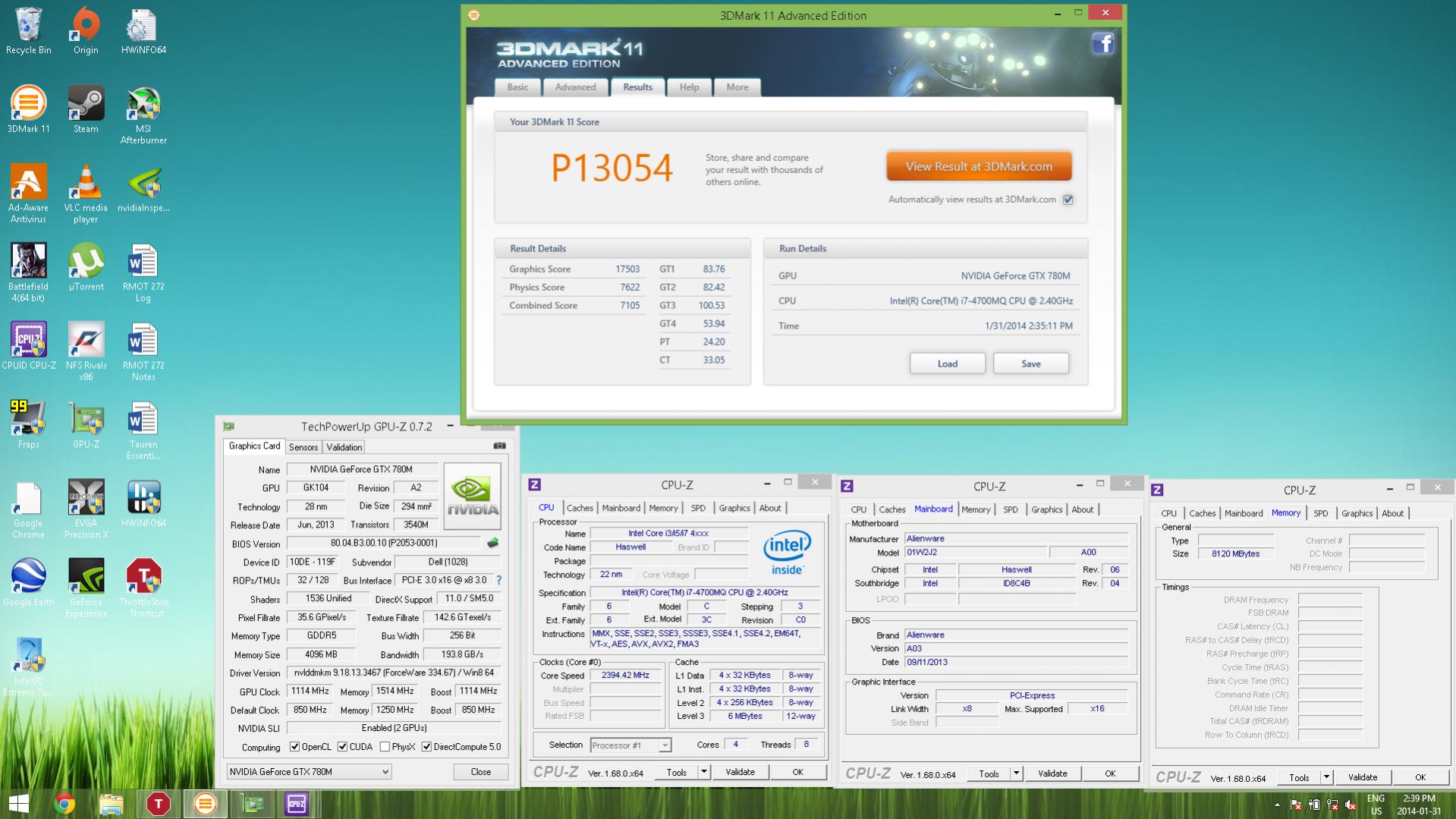Select the Google Chrome desktop icon
The width and height of the screenshot is (1456, 819).
[29, 510]
